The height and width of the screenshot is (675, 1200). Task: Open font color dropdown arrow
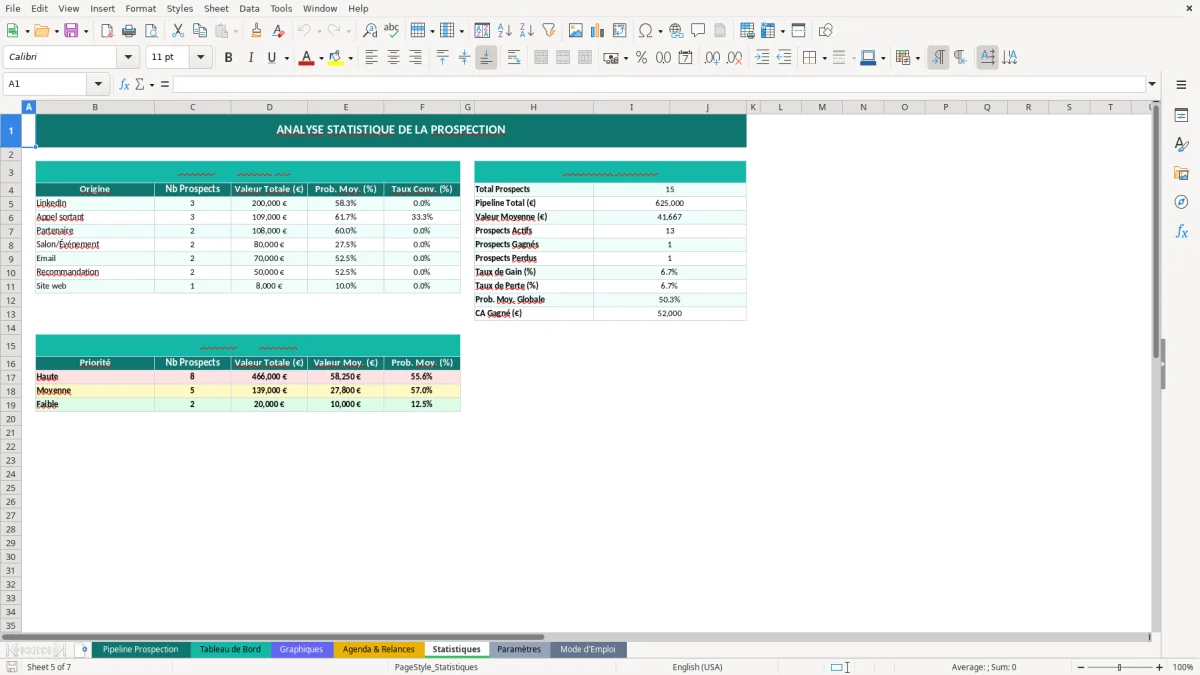point(321,58)
